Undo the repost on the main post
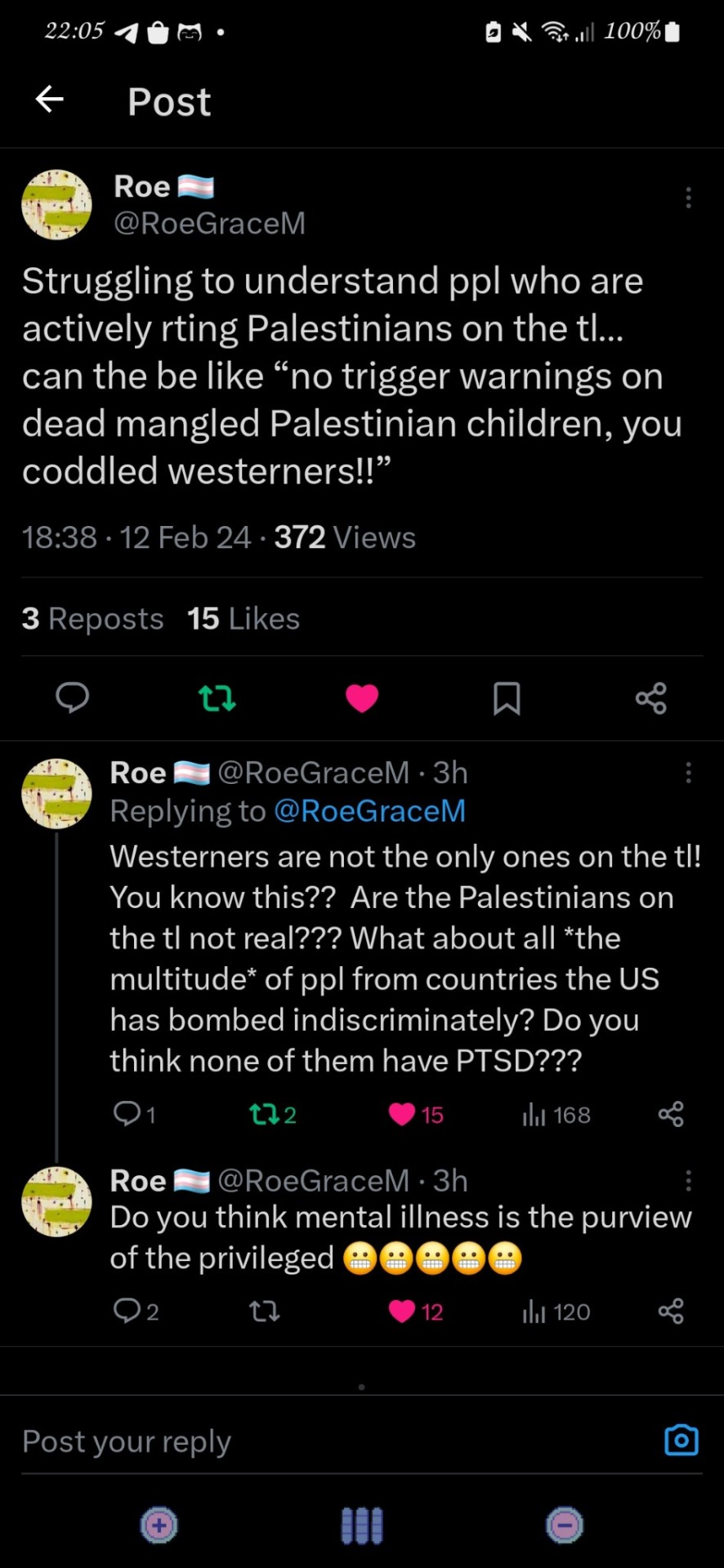 217,698
